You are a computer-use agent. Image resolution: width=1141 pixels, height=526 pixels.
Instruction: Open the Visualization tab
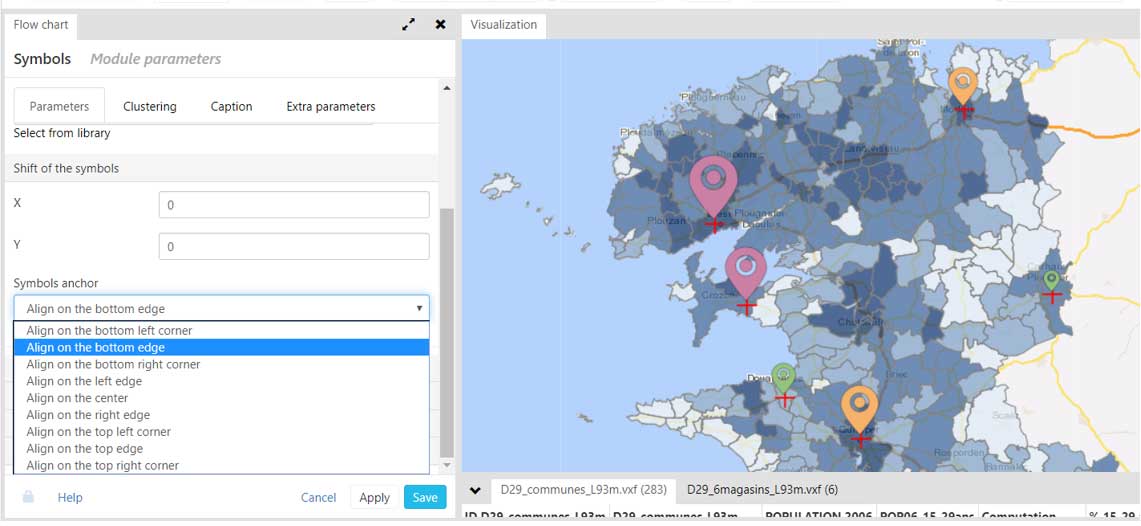tap(504, 25)
